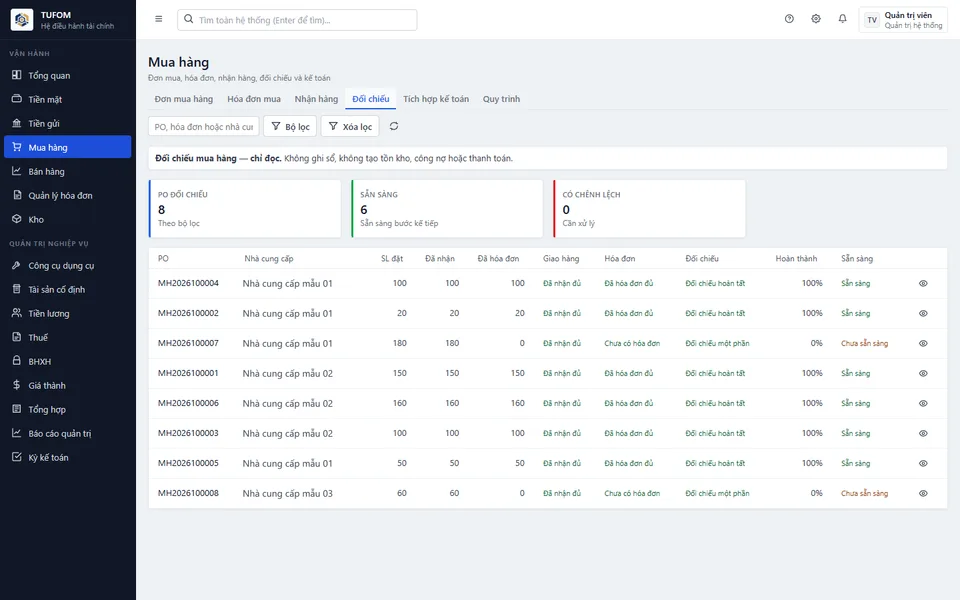Screen dimensions: 960x600
Task: Go to Quản lý hóa đơn
Action: coord(67,195)
